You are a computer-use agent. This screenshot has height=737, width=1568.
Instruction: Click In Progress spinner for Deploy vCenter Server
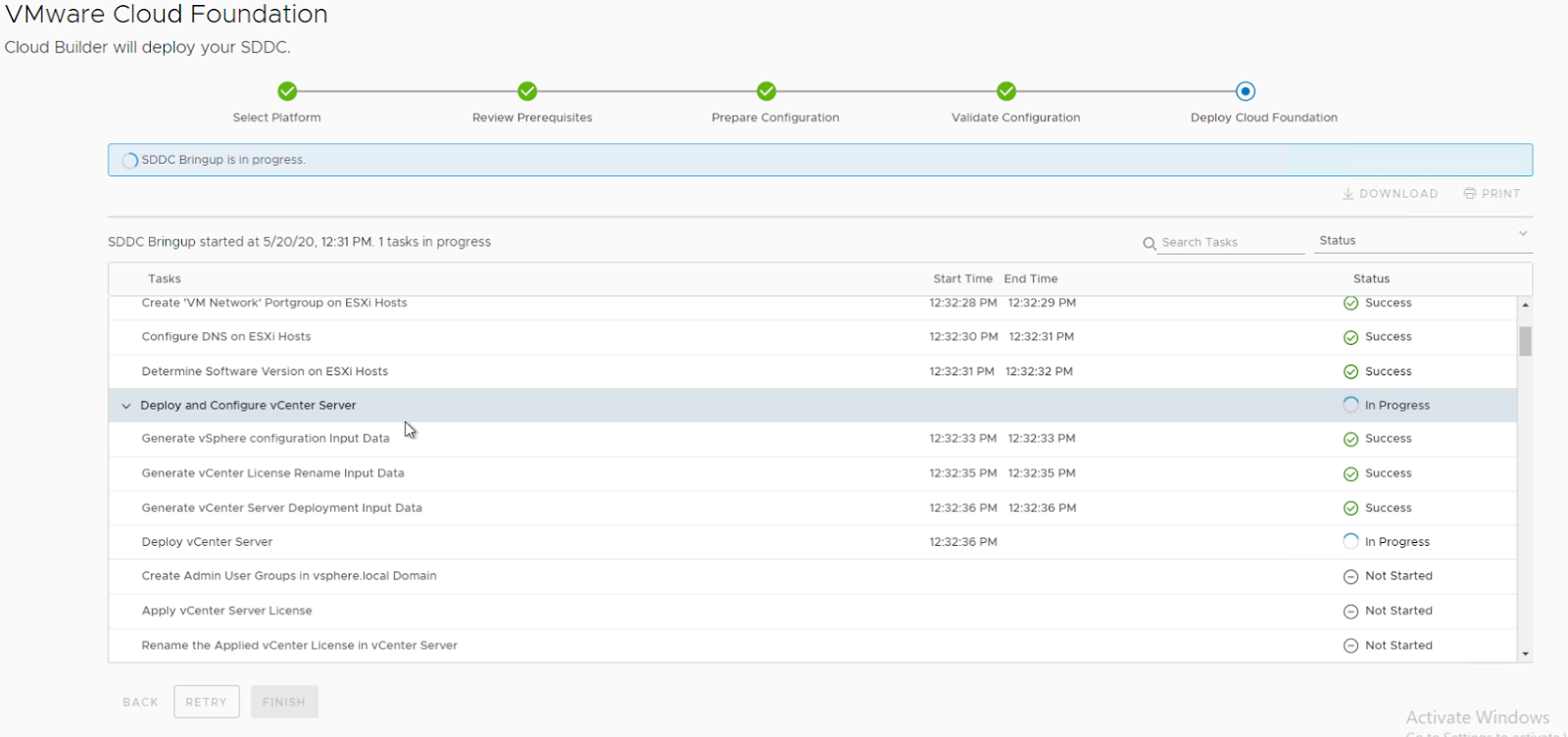(1350, 541)
